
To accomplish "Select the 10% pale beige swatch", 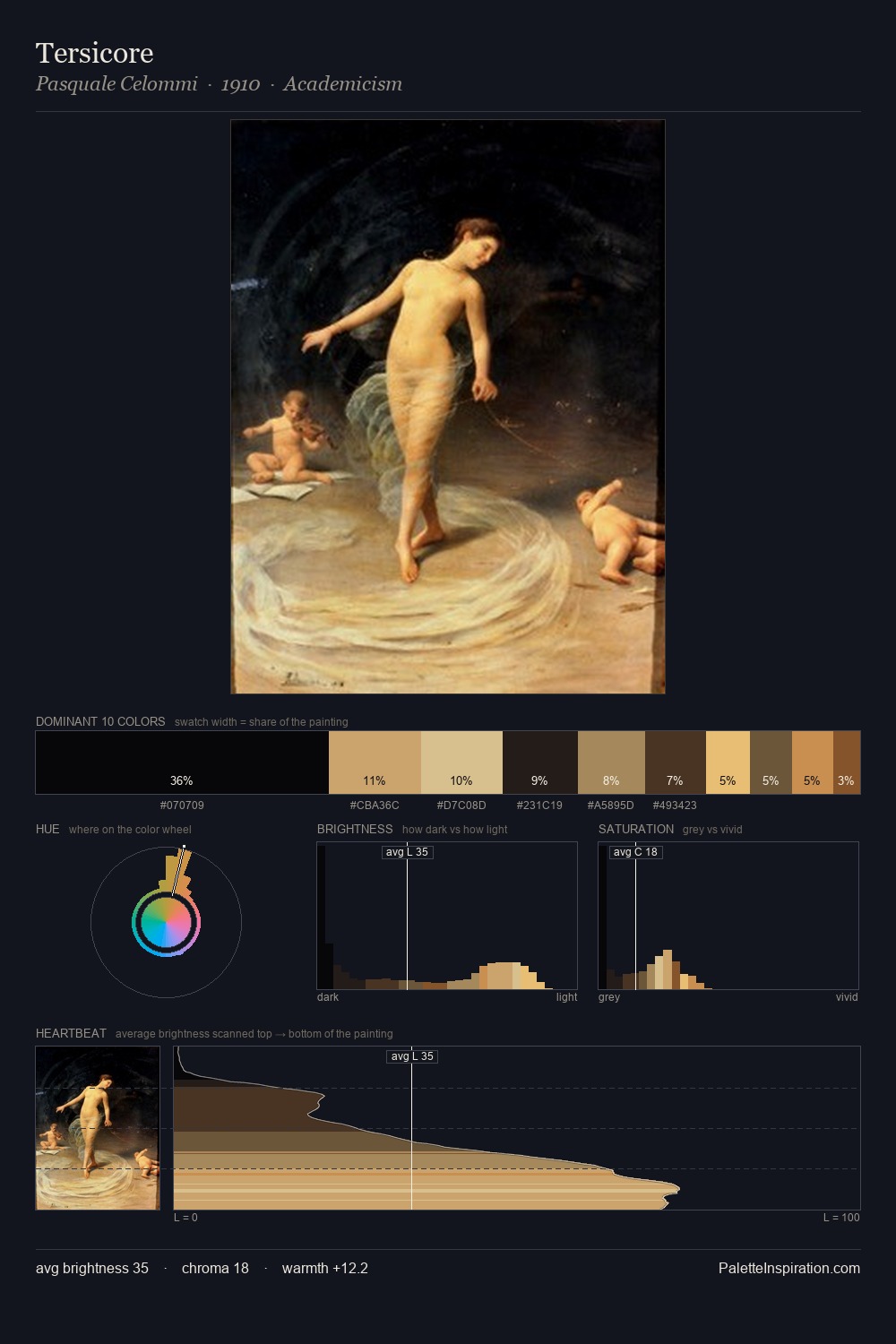I will [461, 762].
